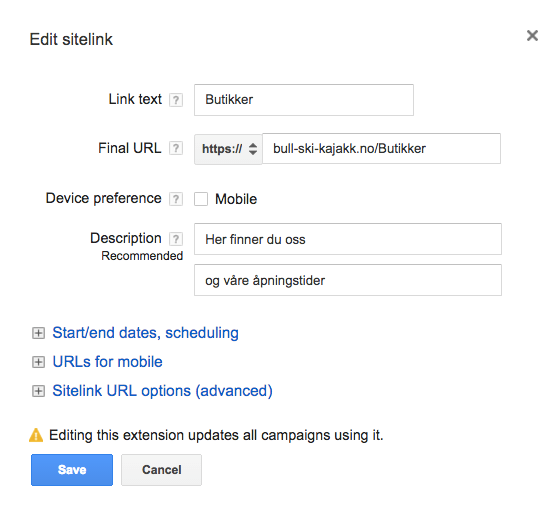
Task: Open the Description help icon
Action: click(176, 239)
